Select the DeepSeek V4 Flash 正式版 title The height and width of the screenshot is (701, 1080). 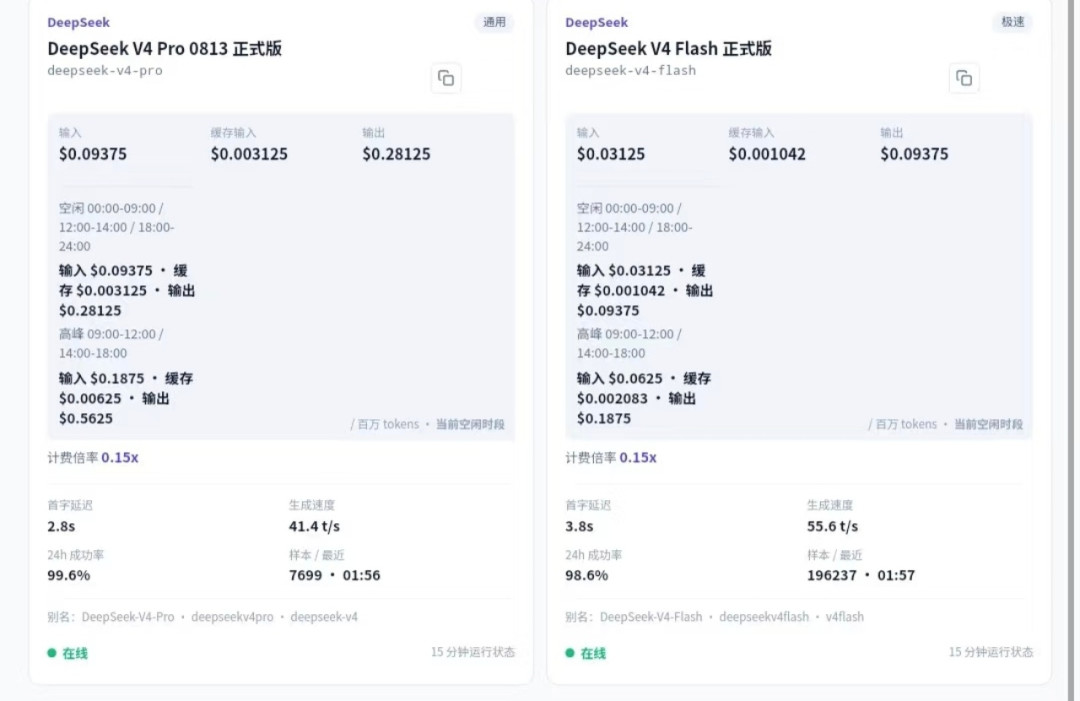(668, 49)
